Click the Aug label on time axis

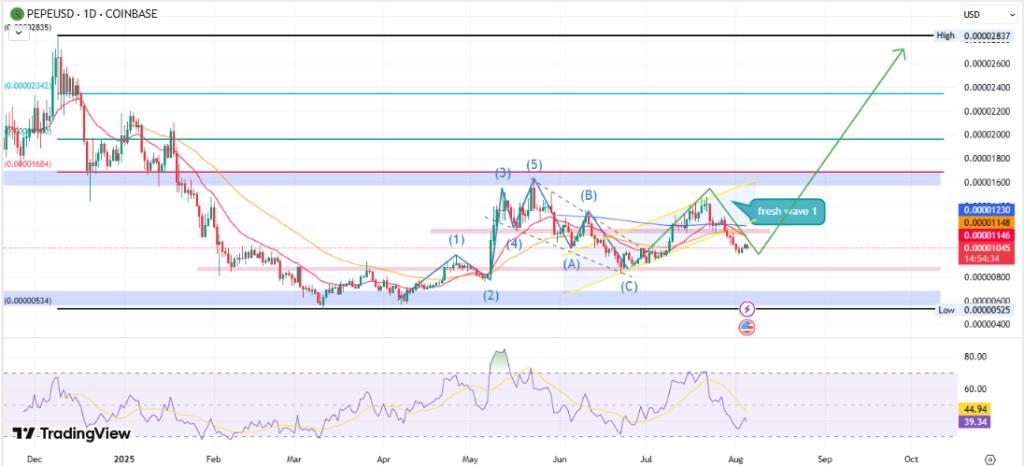tap(737, 459)
